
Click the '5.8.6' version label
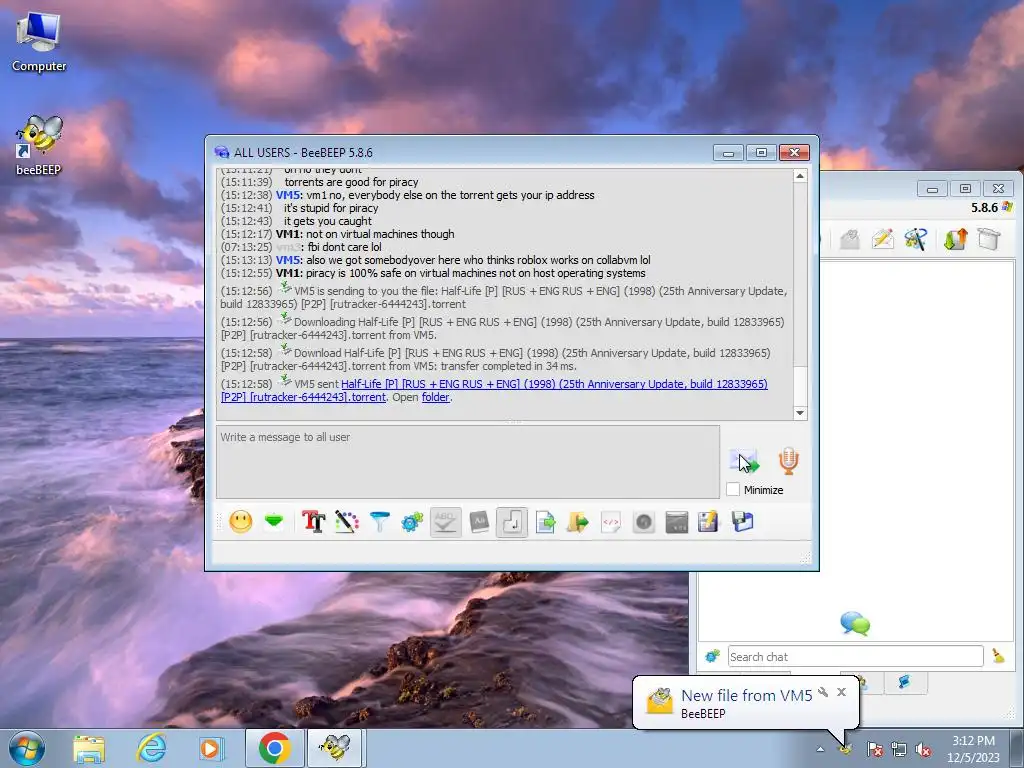click(984, 208)
